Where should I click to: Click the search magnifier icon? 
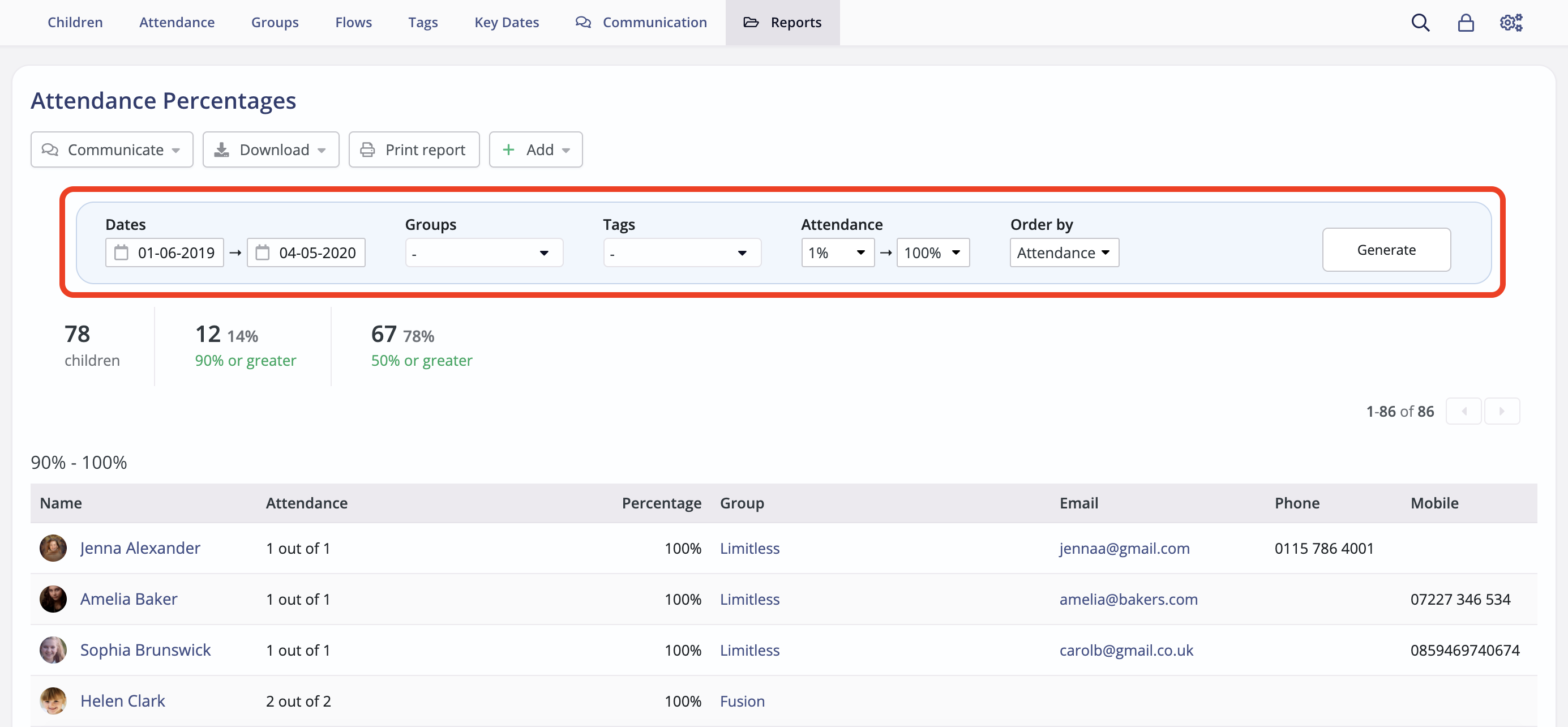coord(1420,23)
